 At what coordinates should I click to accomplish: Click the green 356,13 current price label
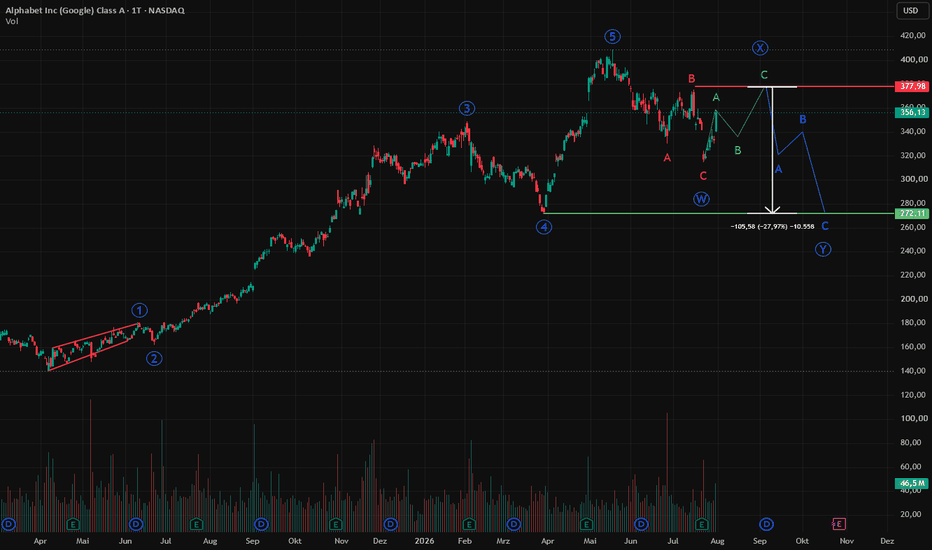coord(912,112)
